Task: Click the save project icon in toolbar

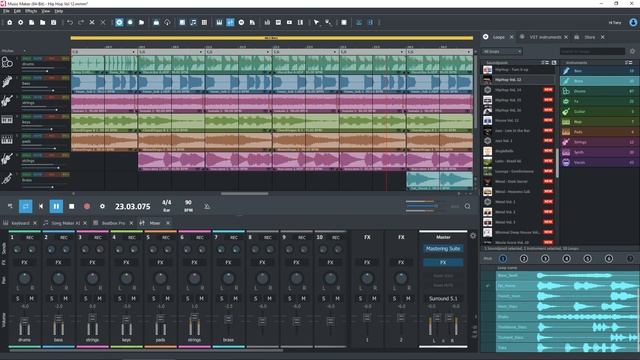Action: pos(53,22)
